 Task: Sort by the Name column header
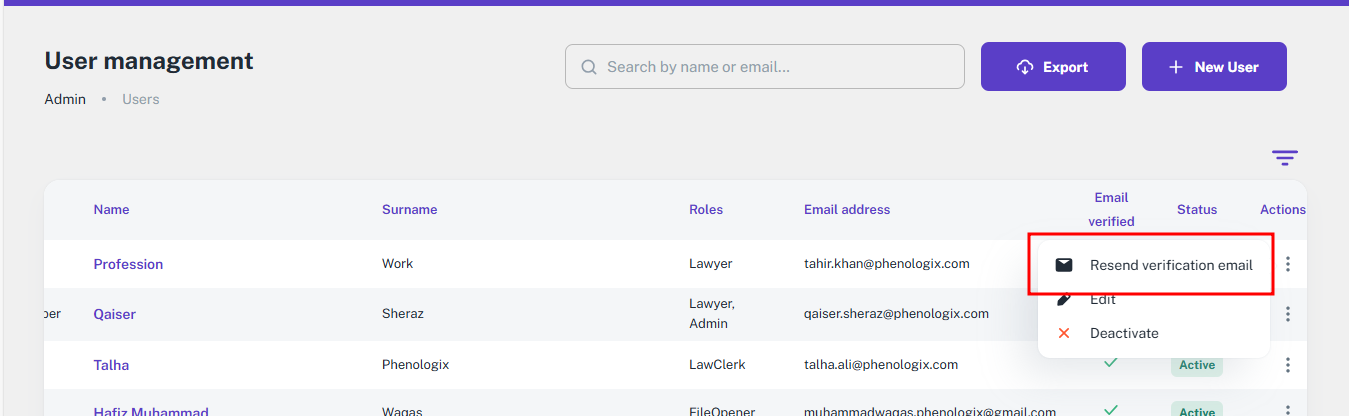pos(111,209)
